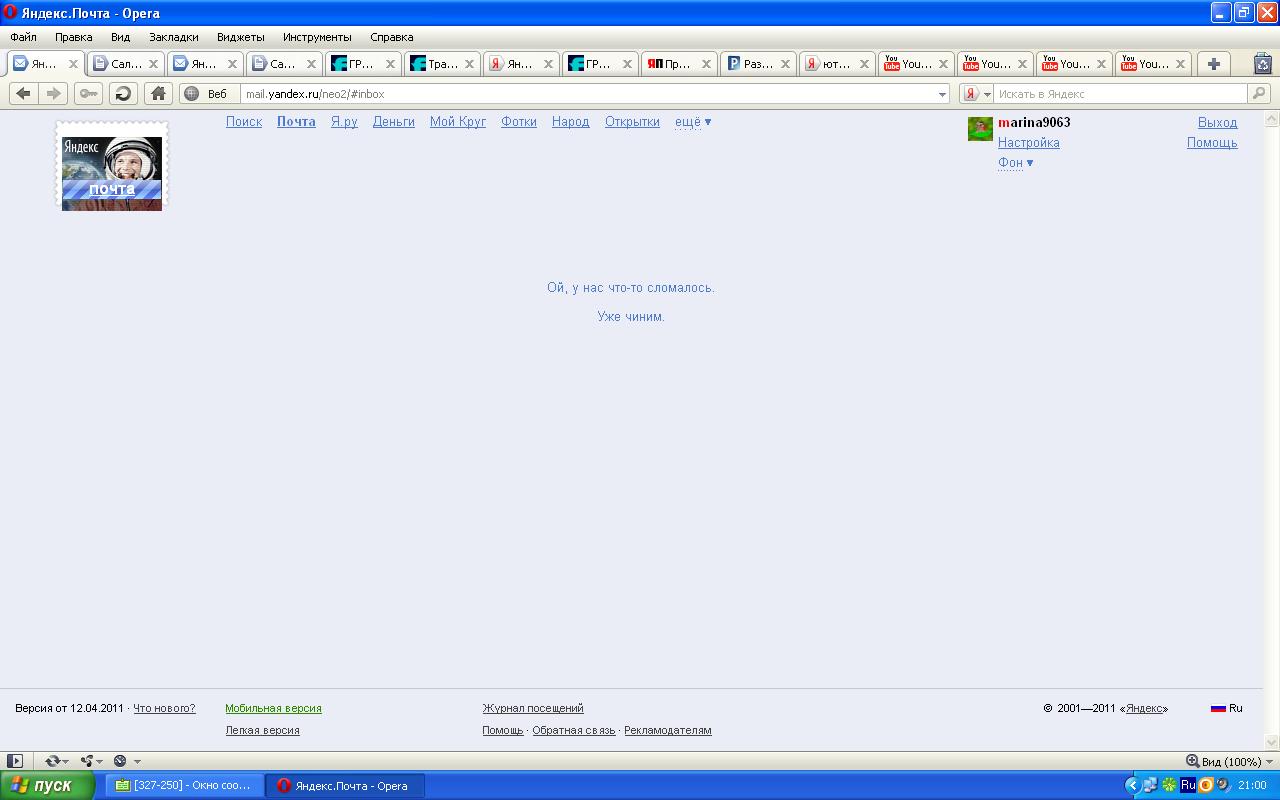Click the Yandex Почта Gagarin logo
The width and height of the screenshot is (1280, 800).
[x=112, y=167]
